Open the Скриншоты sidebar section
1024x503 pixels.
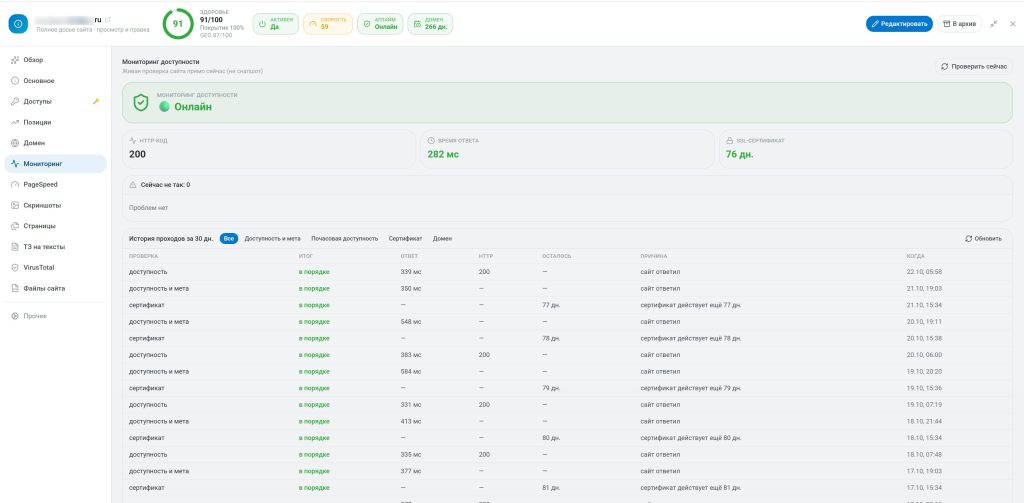(x=56, y=205)
